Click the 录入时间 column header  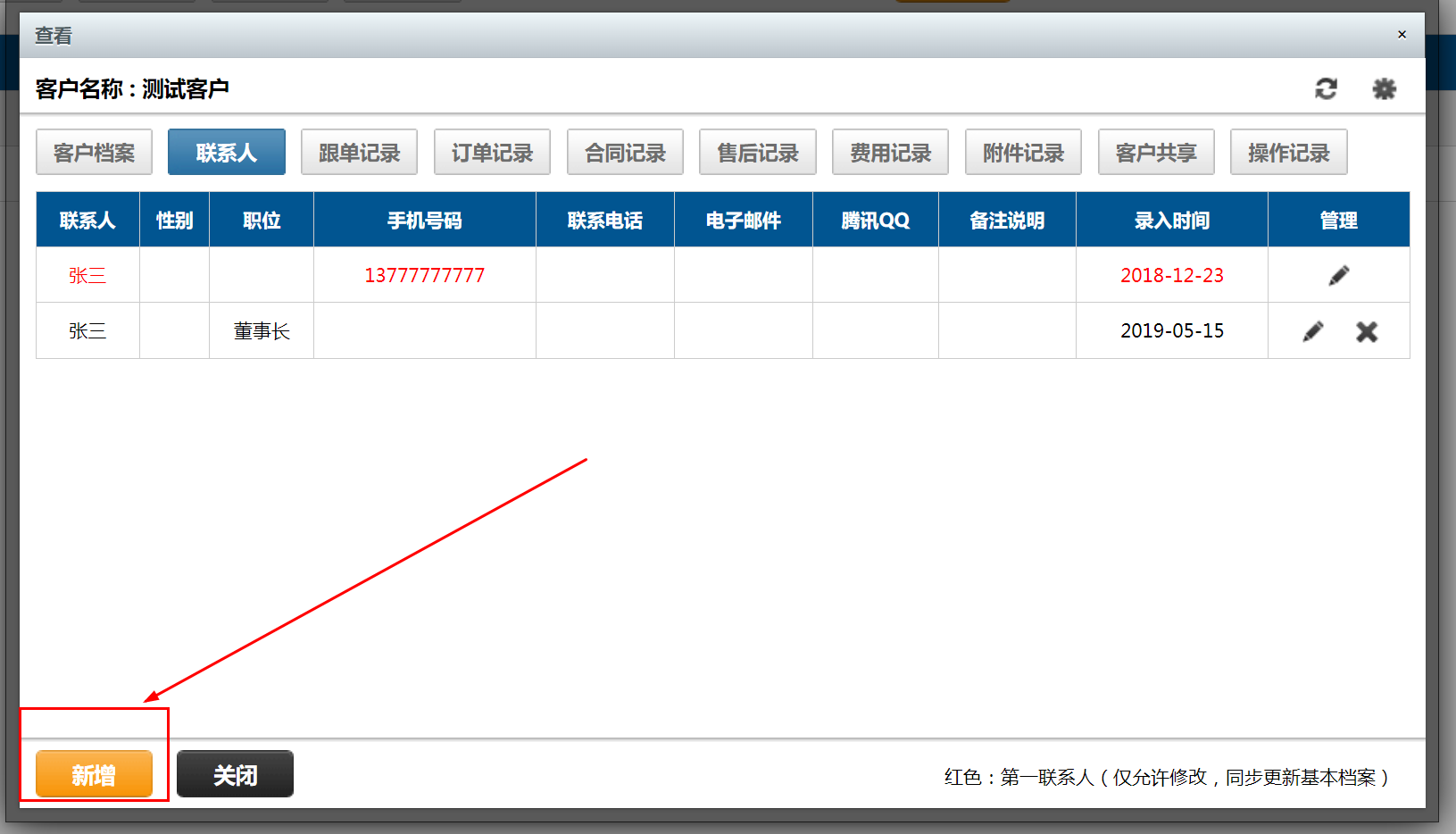click(1171, 221)
